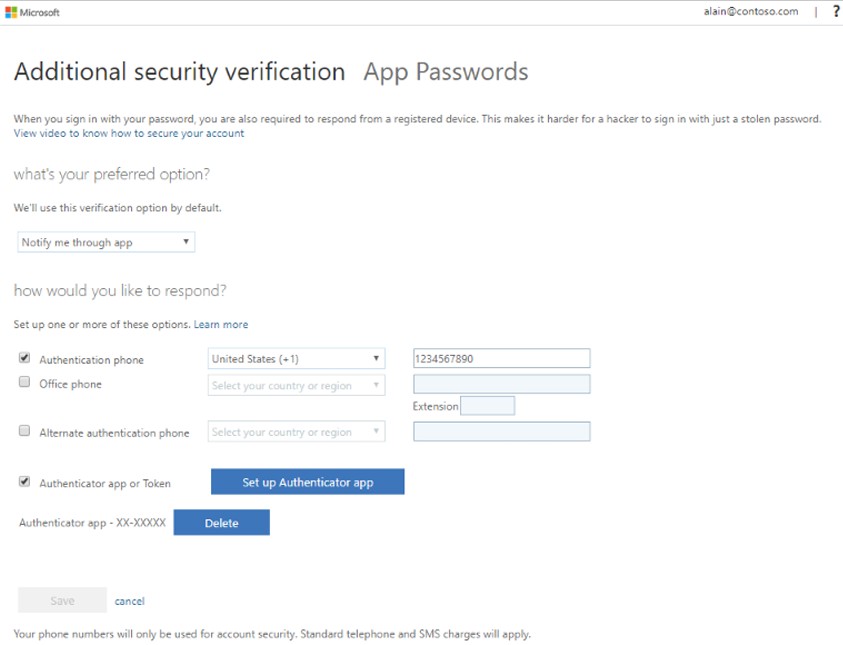Select the Additional security verification tab
This screenshot has height=645, width=843.
[179, 72]
